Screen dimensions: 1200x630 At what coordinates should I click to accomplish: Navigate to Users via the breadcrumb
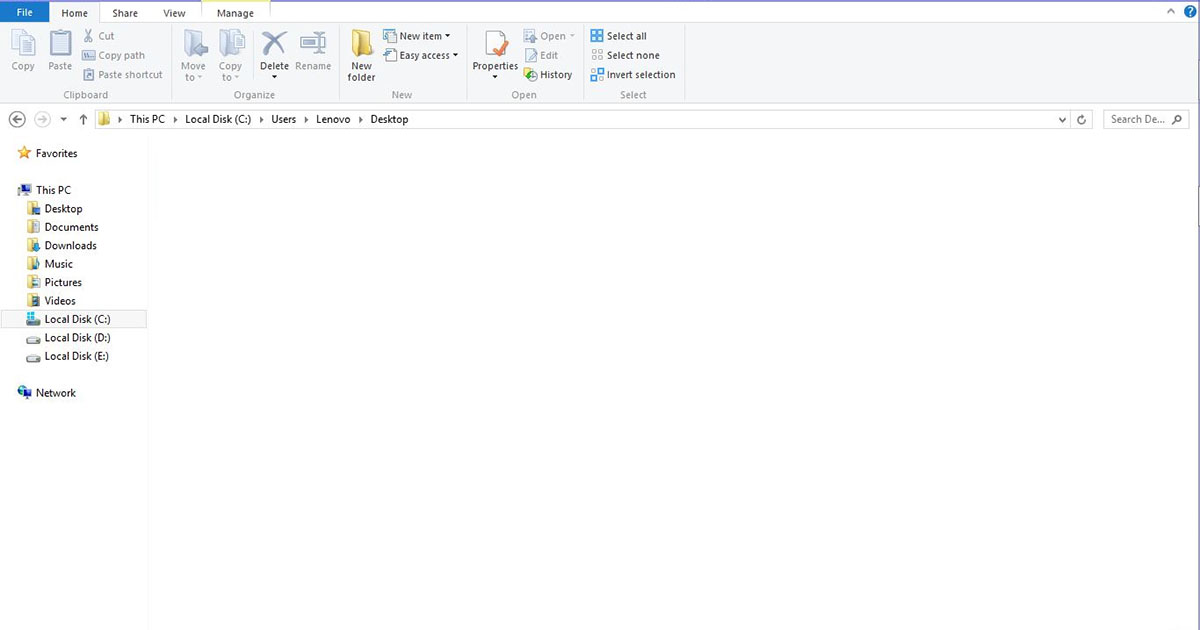tap(283, 118)
